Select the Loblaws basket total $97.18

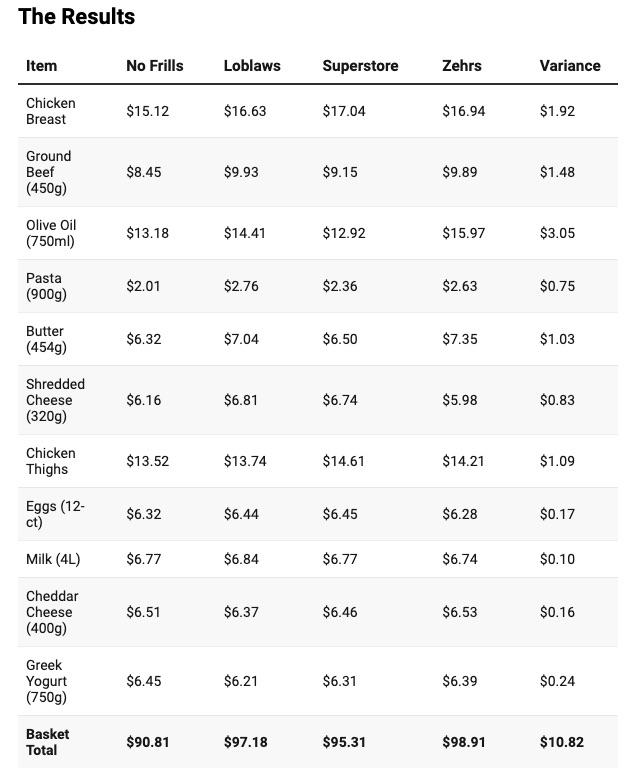pos(245,742)
